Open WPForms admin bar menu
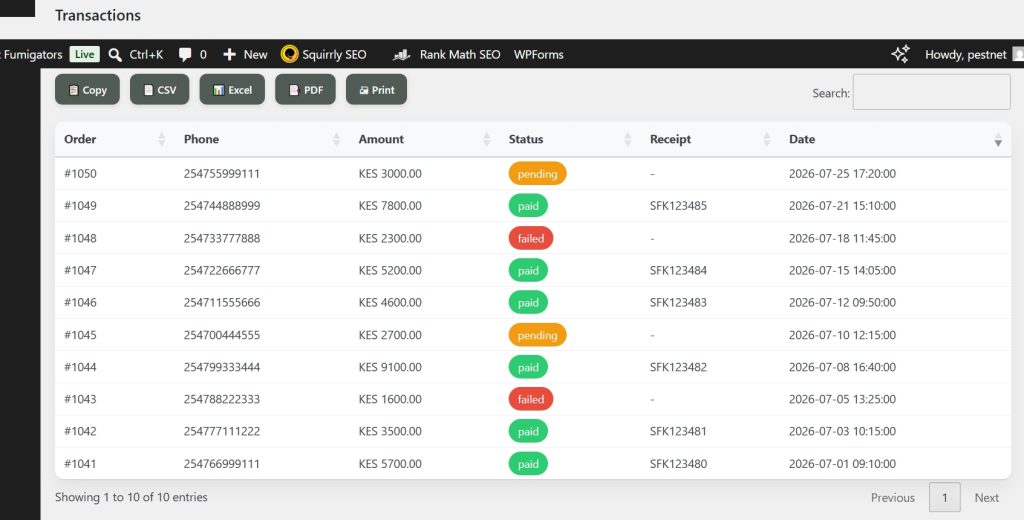The width and height of the screenshot is (1024, 520). point(539,55)
